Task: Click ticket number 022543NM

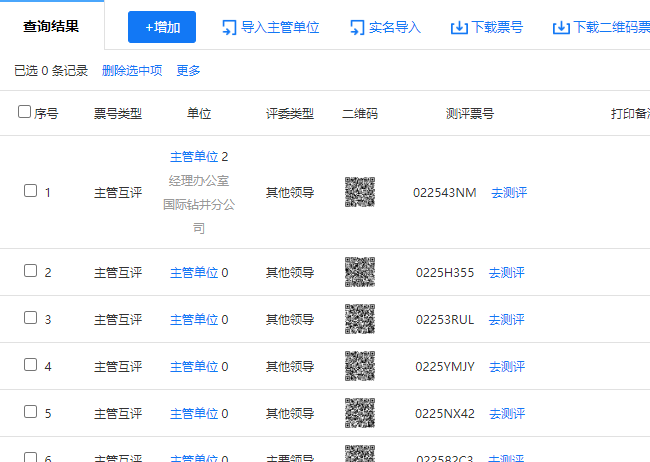Action: 445,192
